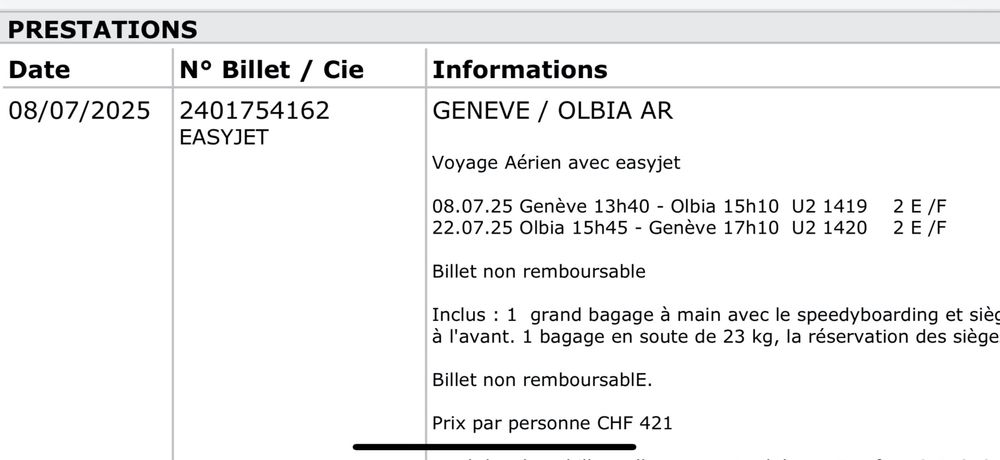Click the Informations column header

[x=520, y=70]
